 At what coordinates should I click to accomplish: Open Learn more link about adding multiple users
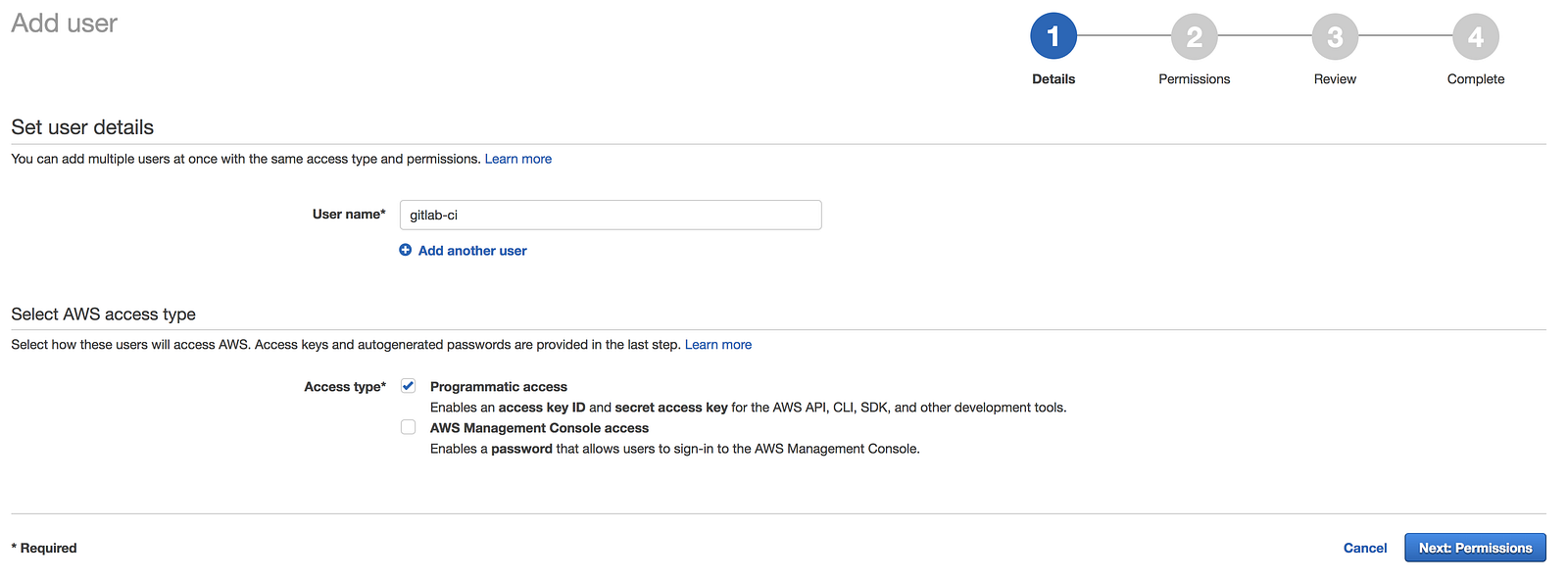click(517, 159)
